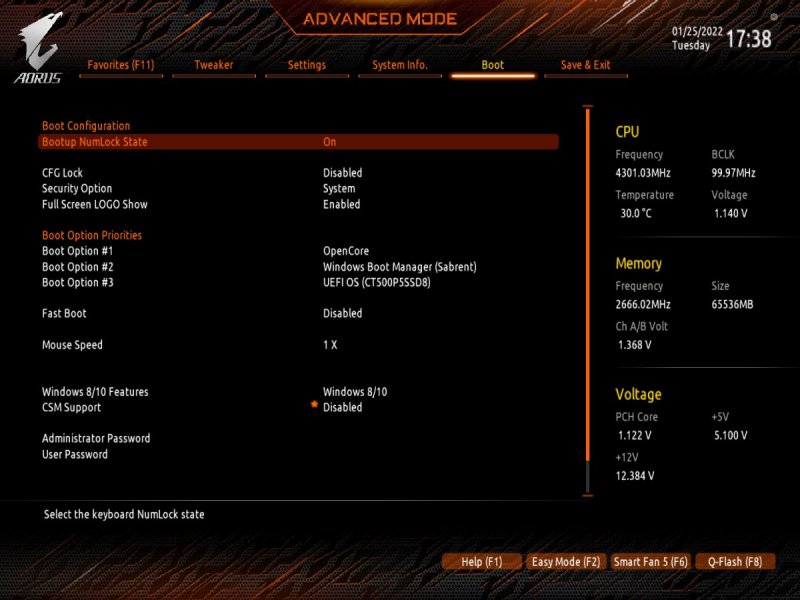Click the Boot Option Priorities heading

point(92,235)
